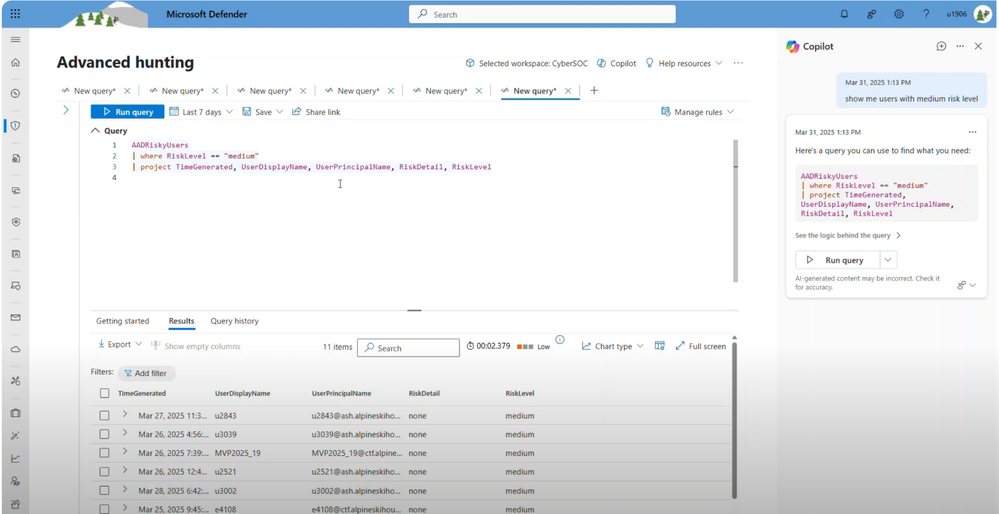
Task: Select the second New query tab
Action: pyautogui.click(x=182, y=91)
